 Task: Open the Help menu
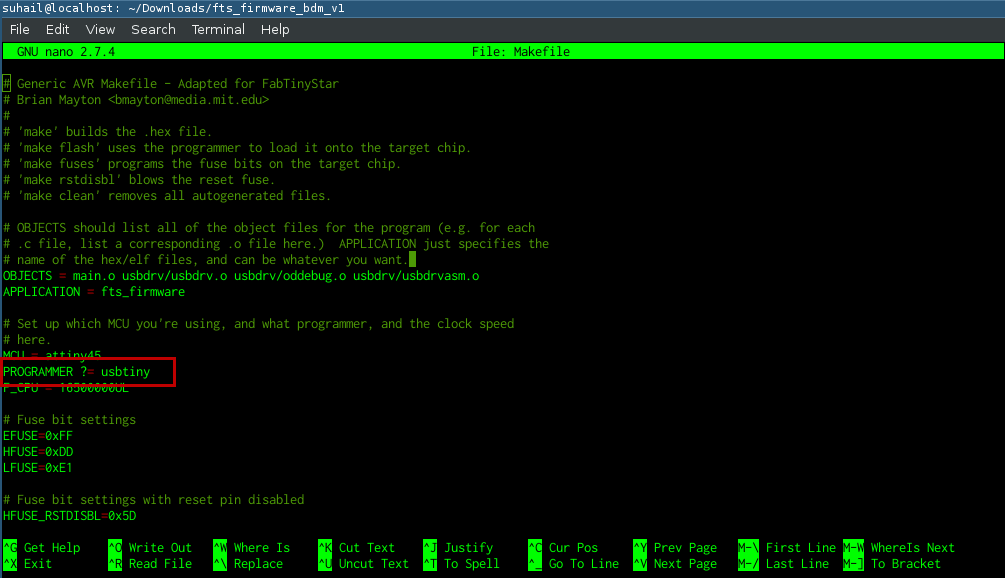point(275,29)
